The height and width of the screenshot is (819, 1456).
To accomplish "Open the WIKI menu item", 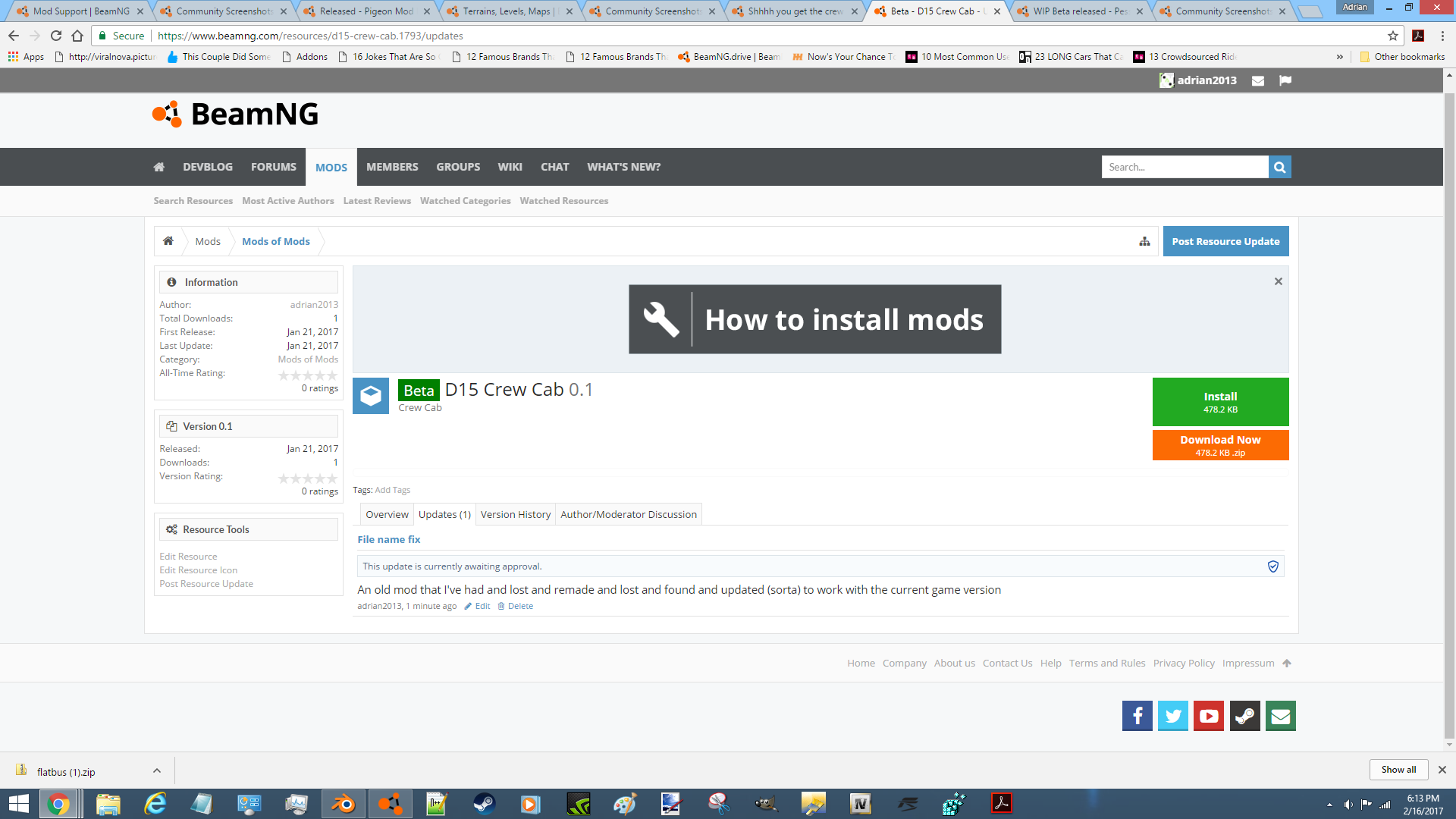I will click(510, 167).
